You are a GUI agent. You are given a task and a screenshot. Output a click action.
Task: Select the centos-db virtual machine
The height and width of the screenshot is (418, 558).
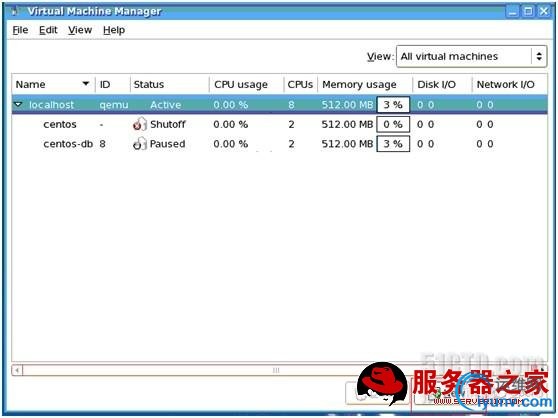coord(279,144)
